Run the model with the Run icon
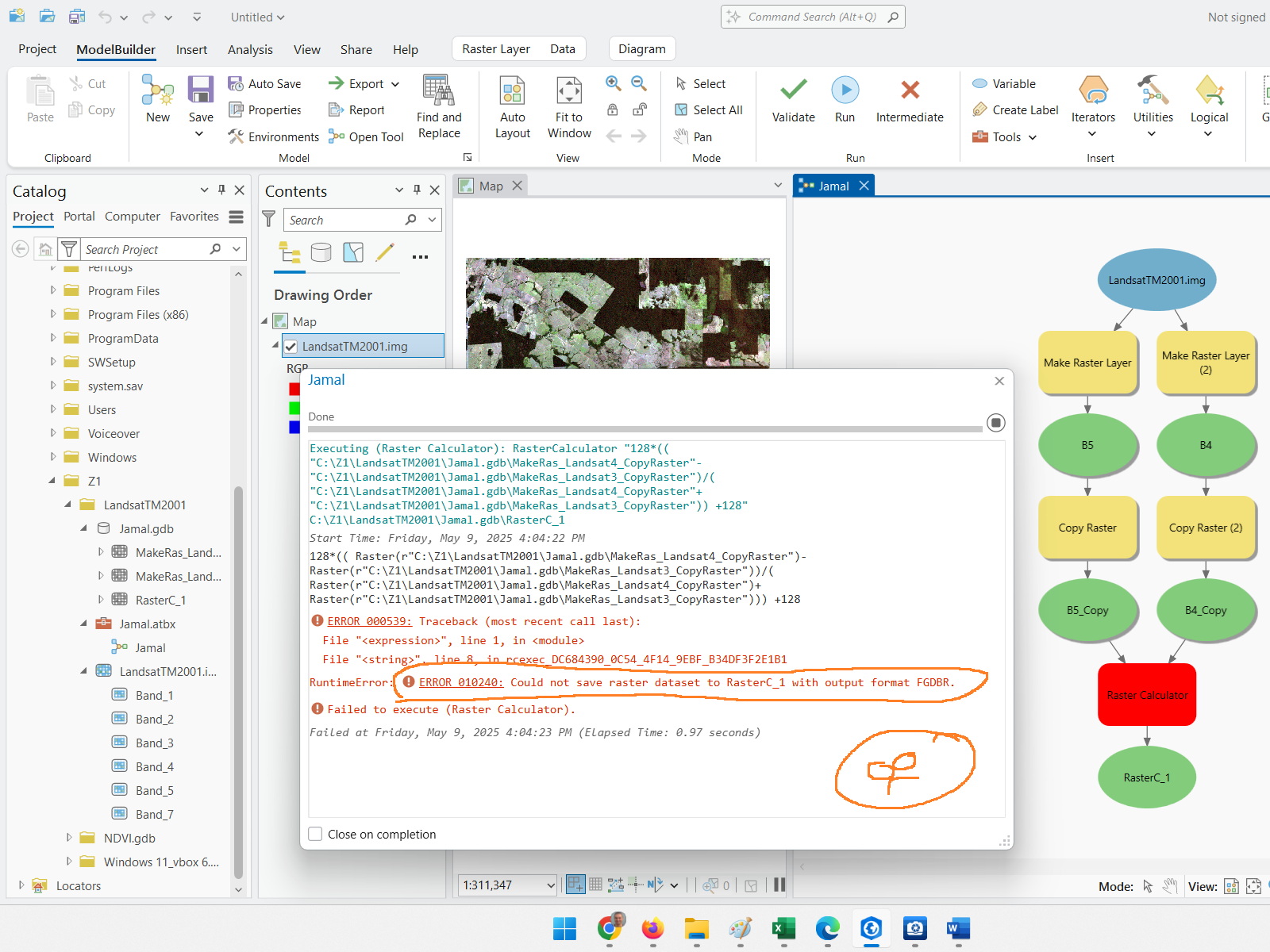The image size is (1270, 952). 845,99
